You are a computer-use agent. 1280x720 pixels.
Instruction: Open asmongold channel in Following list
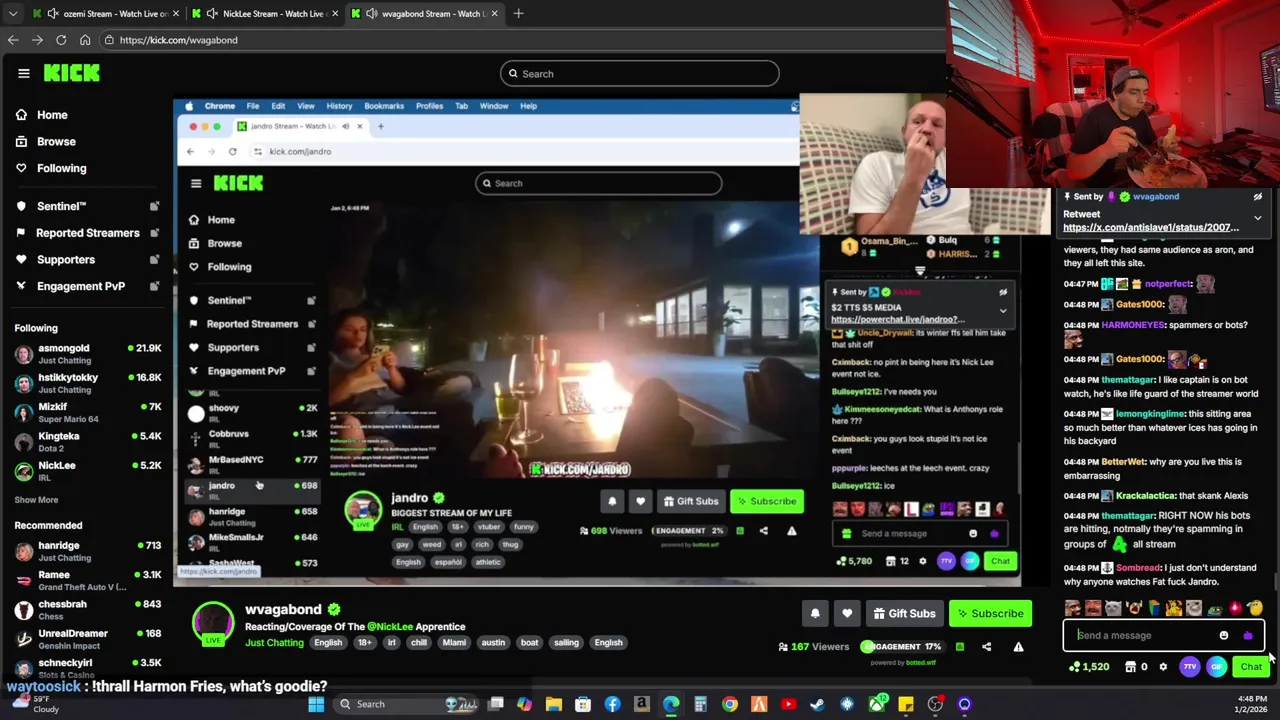(x=86, y=354)
